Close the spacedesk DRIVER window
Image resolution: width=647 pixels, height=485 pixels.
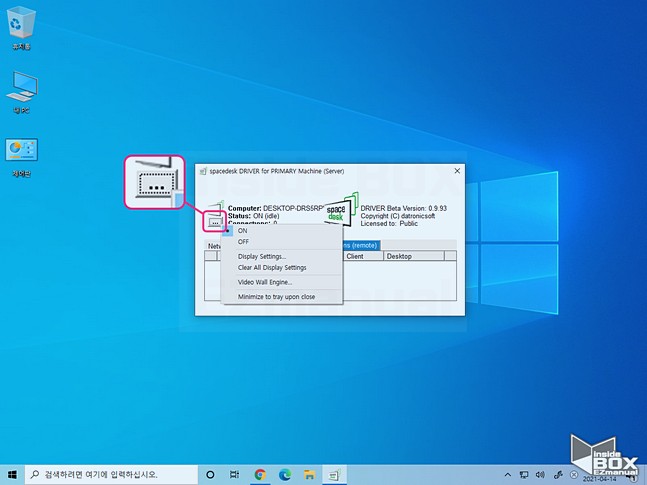coord(457,171)
